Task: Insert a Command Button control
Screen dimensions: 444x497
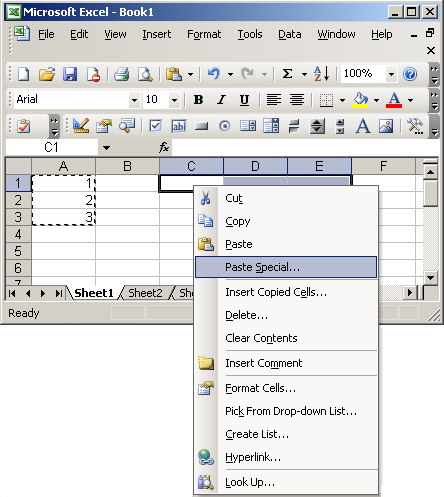Action: point(201,126)
